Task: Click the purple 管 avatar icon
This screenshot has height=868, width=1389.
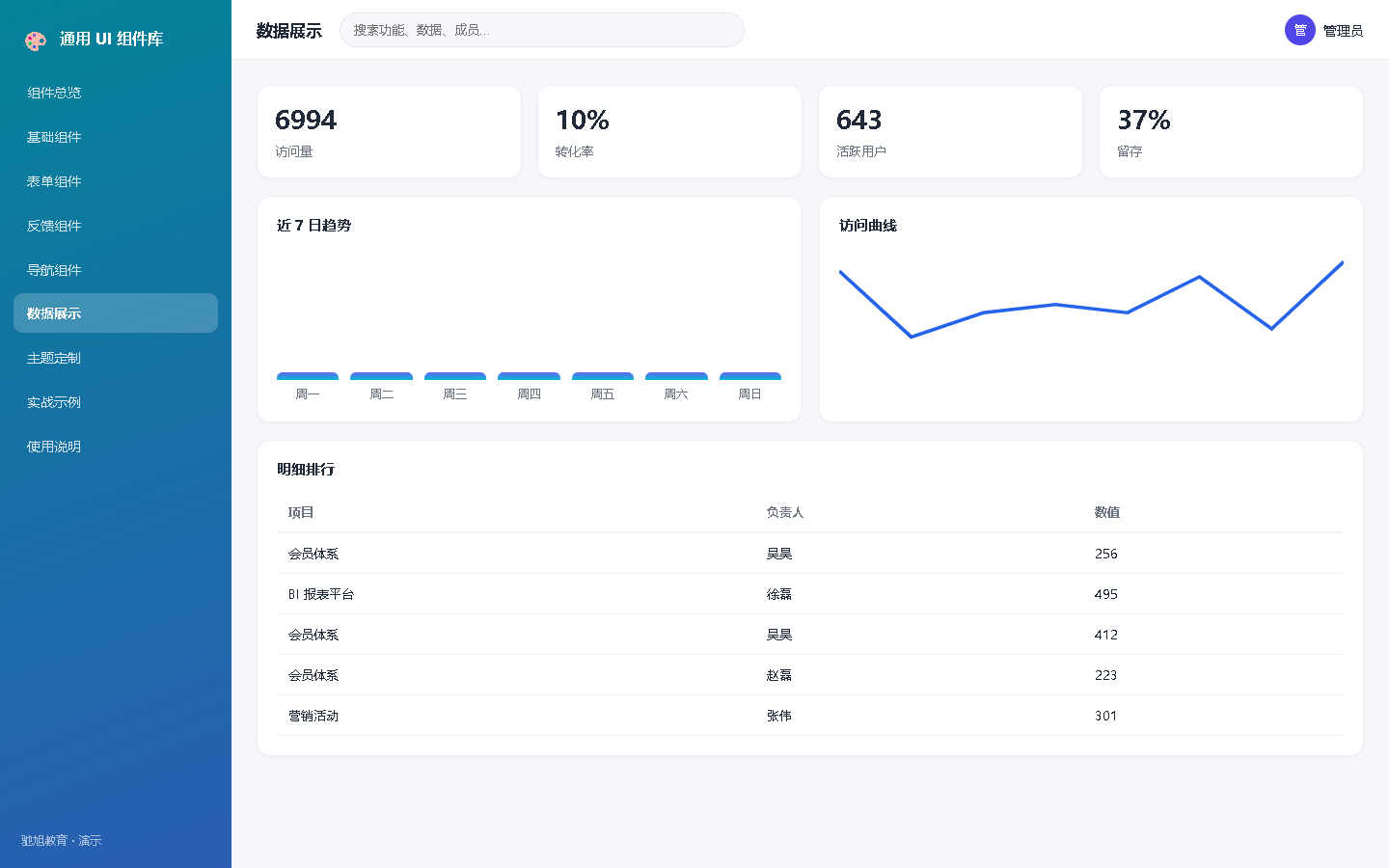Action: [x=1300, y=30]
